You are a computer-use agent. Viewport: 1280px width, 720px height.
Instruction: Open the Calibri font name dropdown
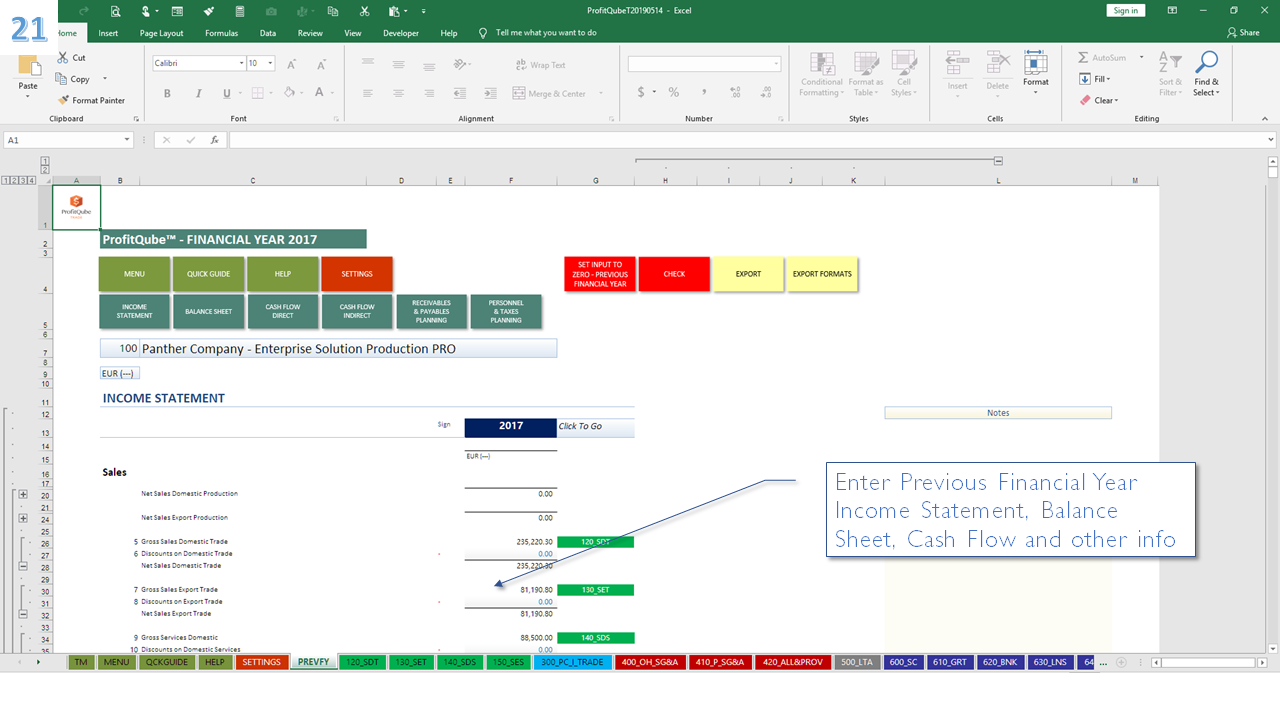click(241, 63)
